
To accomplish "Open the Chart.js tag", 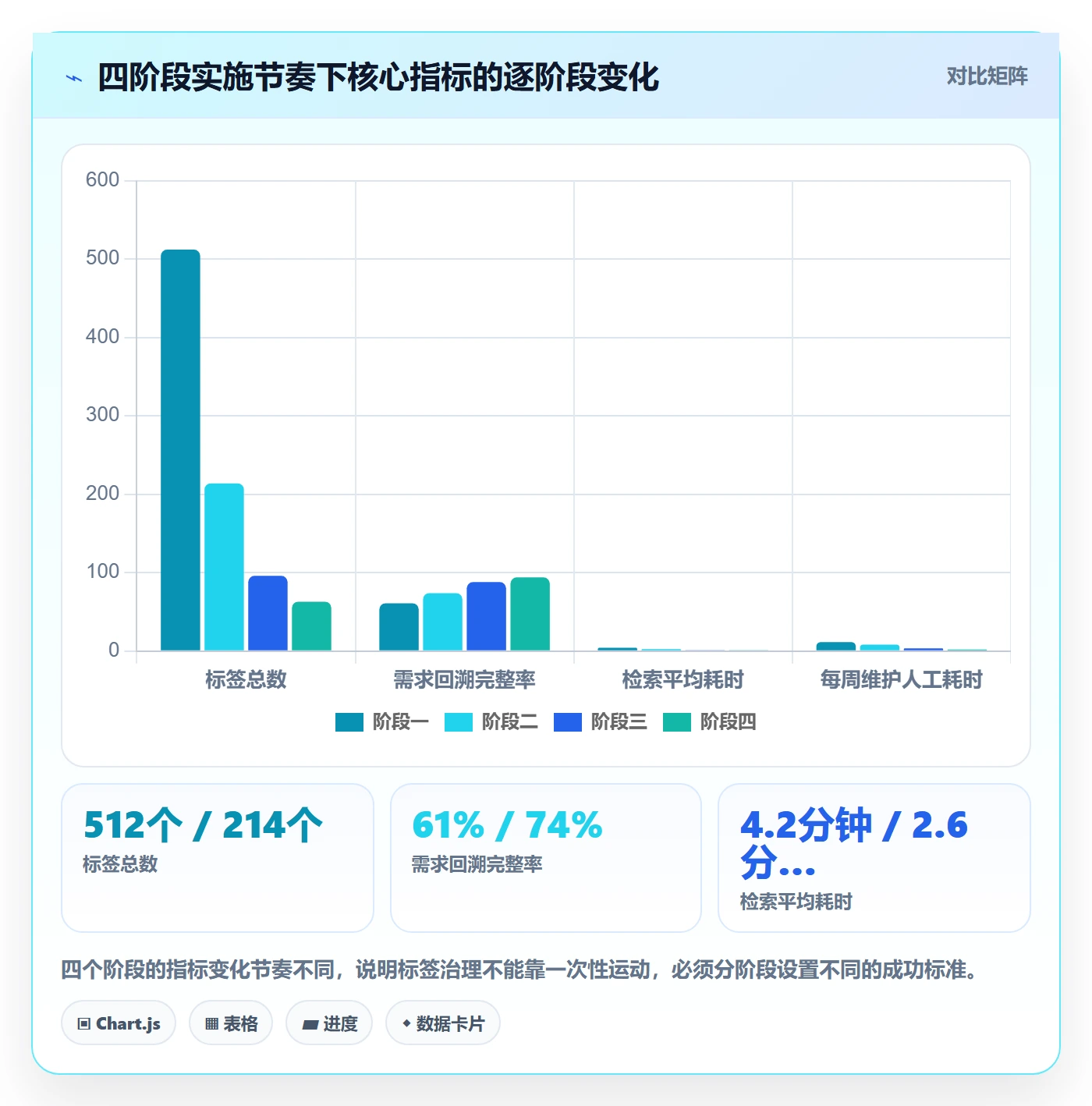I will pos(119,1023).
